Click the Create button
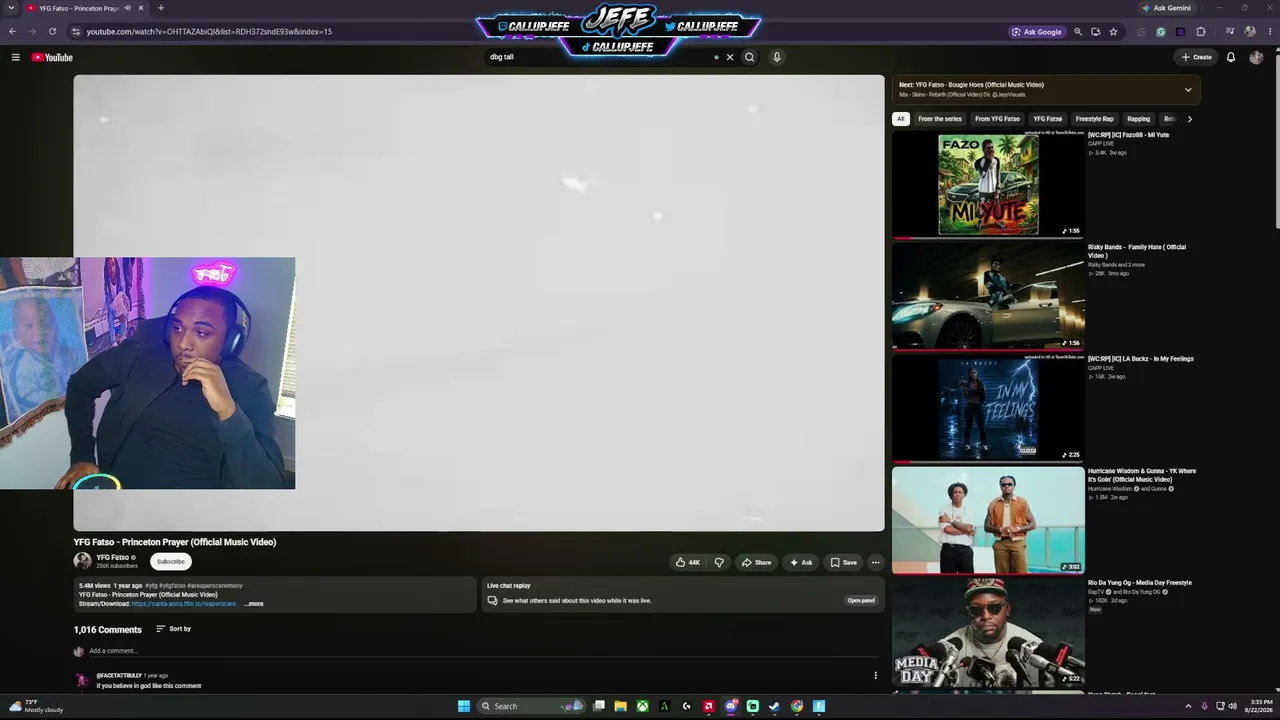This screenshot has width=1280, height=720. click(1196, 57)
